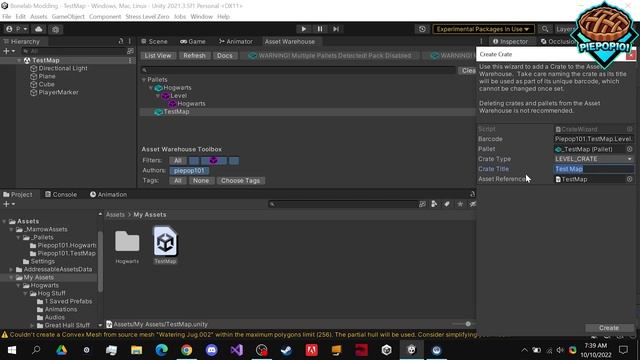
Task: Toggle the None tags button
Action: pos(201,180)
